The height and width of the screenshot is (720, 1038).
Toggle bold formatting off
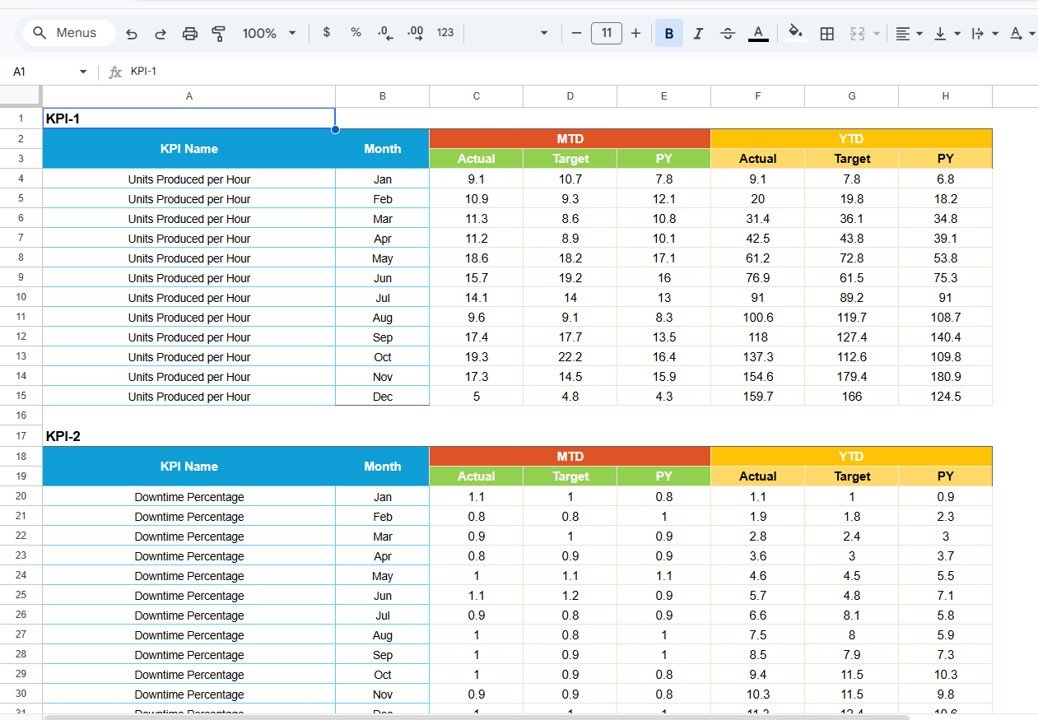668,32
